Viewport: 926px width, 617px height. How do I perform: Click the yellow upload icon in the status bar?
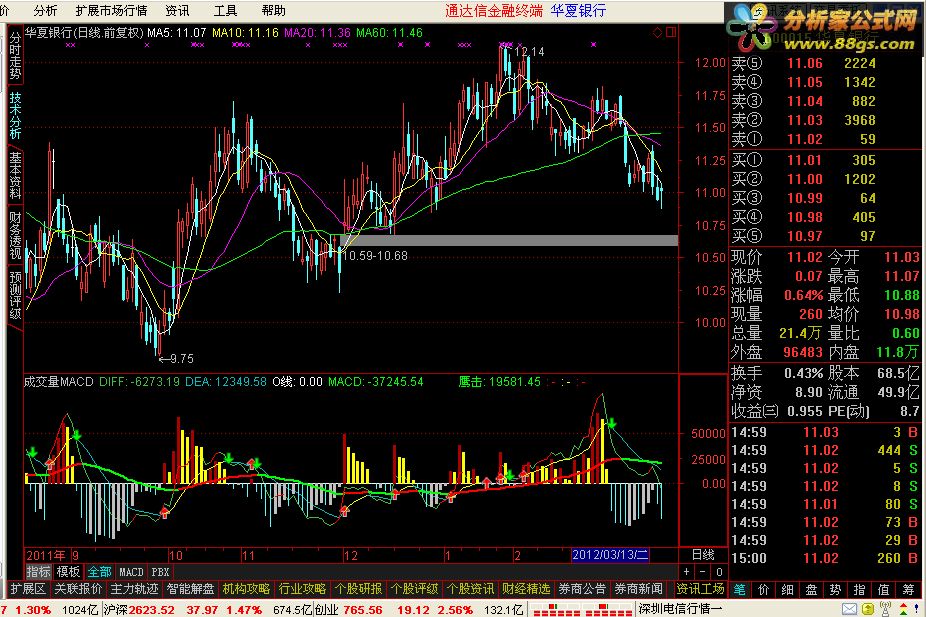click(x=868, y=609)
